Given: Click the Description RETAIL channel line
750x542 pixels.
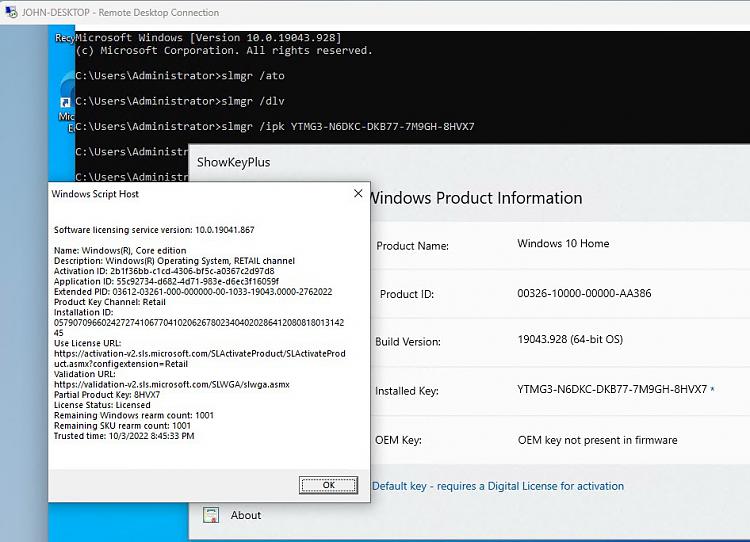Looking at the screenshot, I should coord(174,261).
